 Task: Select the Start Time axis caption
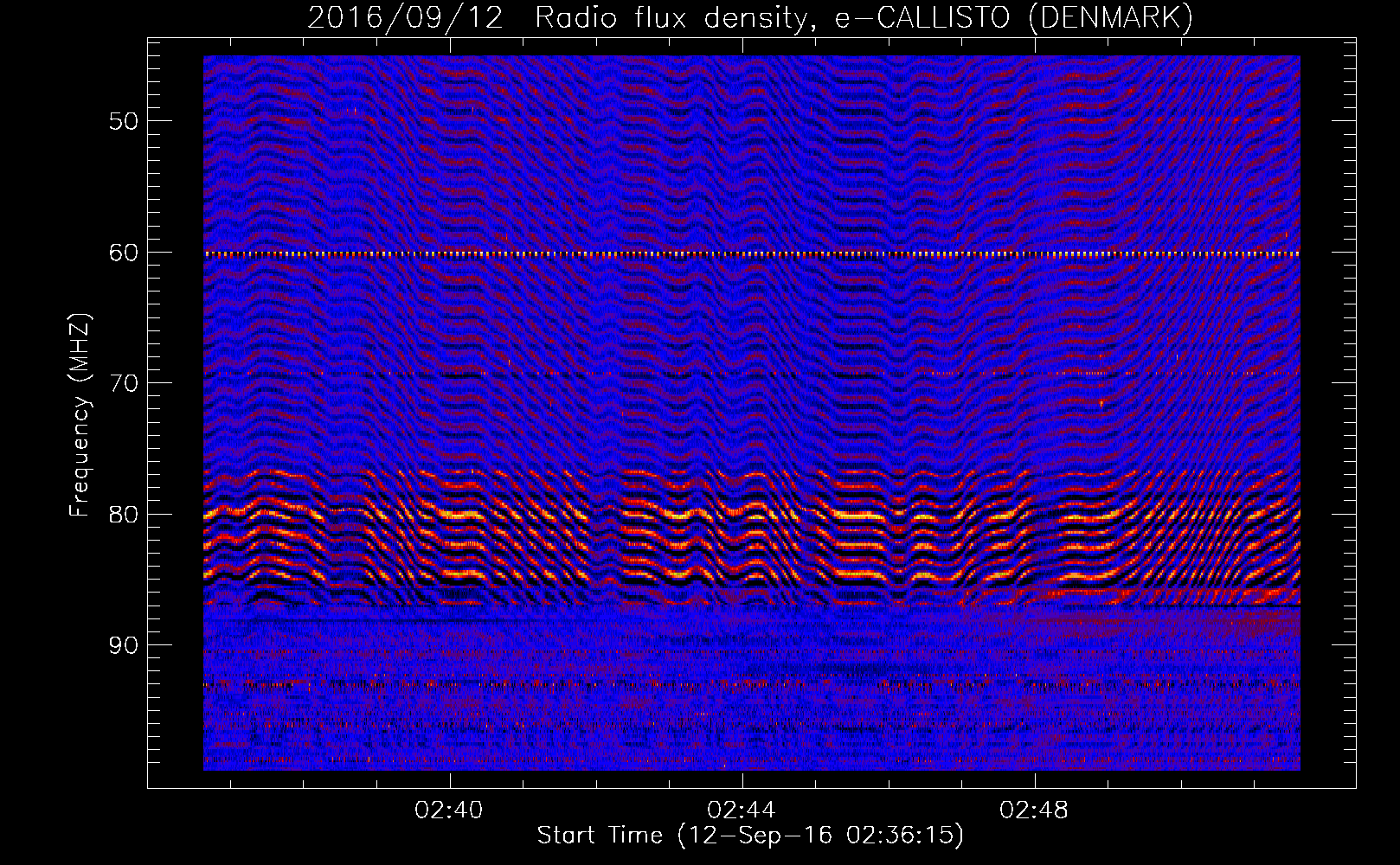pyautogui.click(x=750, y=836)
